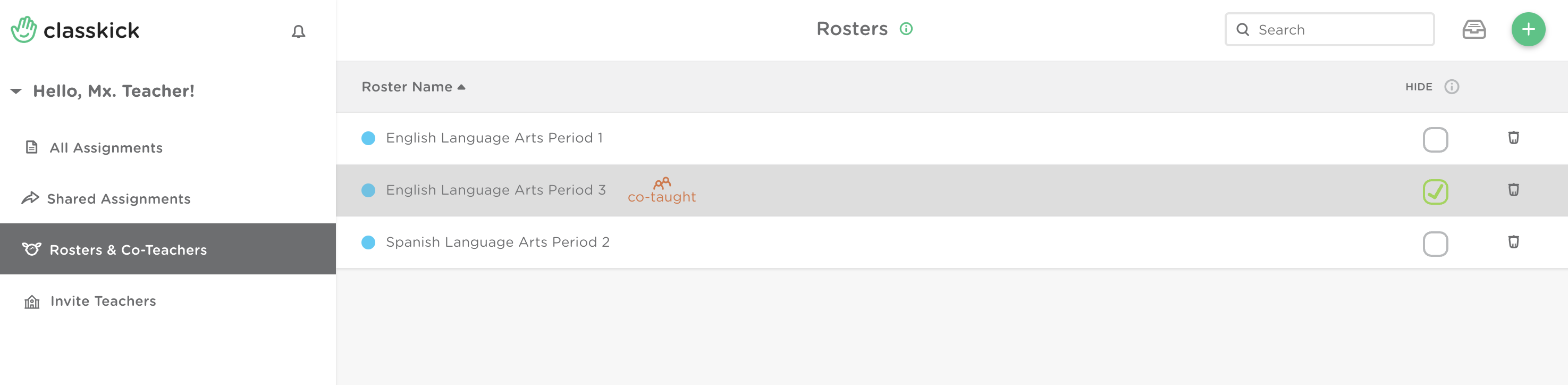Click the Rosters info icon

coord(906,29)
